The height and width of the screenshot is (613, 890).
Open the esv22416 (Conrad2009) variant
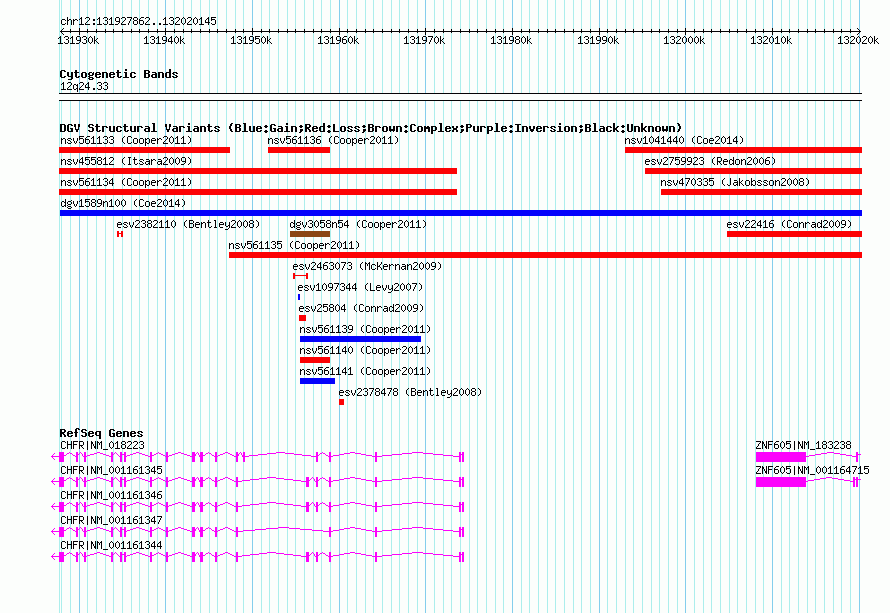coord(790,224)
